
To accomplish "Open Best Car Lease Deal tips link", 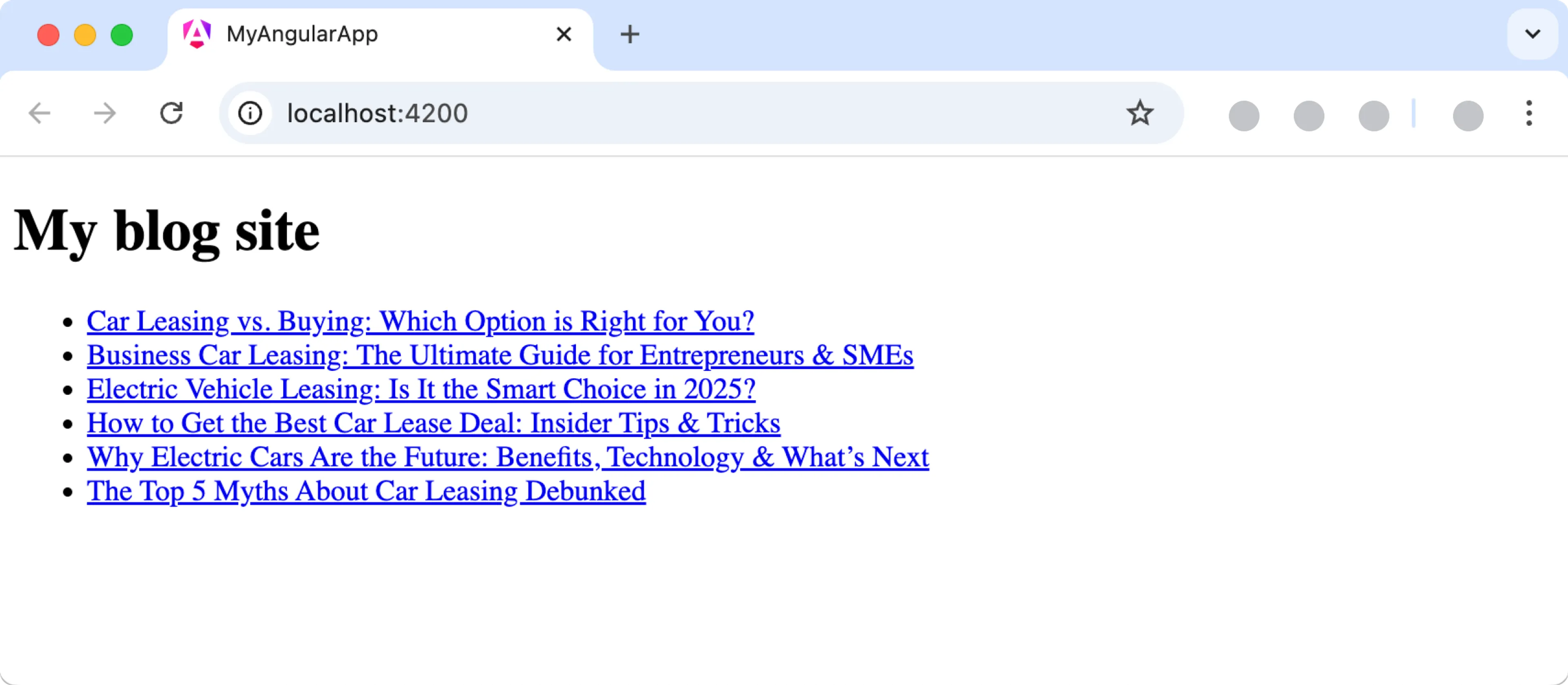I will (433, 424).
